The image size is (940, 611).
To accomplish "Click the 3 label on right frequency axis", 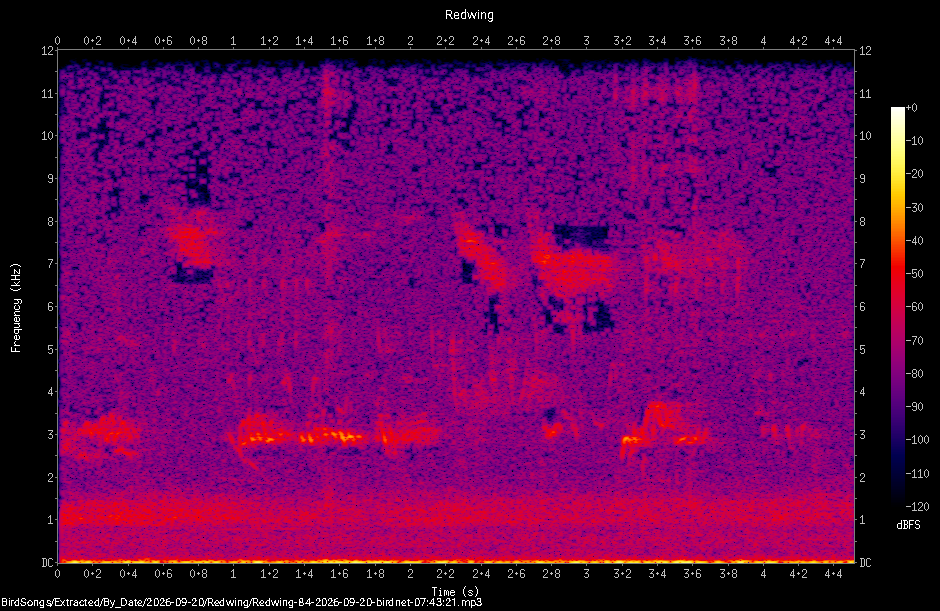I will point(862,434).
